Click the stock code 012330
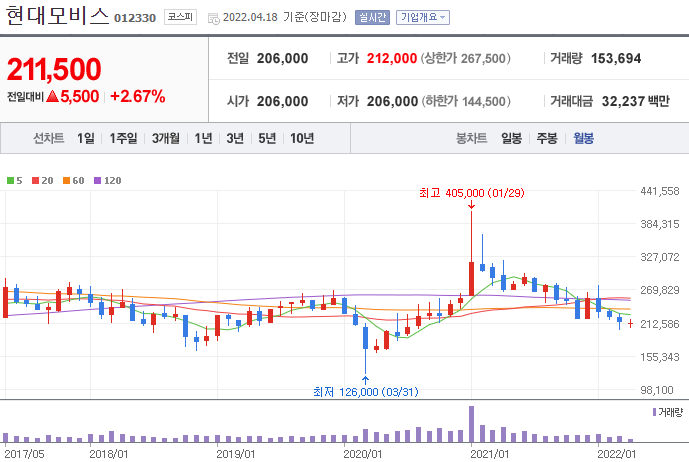The height and width of the screenshot is (462, 689). pos(135,18)
